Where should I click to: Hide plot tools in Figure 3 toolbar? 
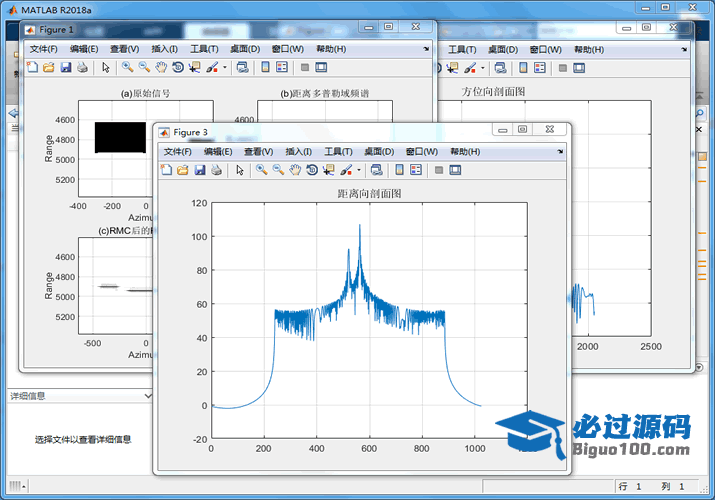[439, 170]
